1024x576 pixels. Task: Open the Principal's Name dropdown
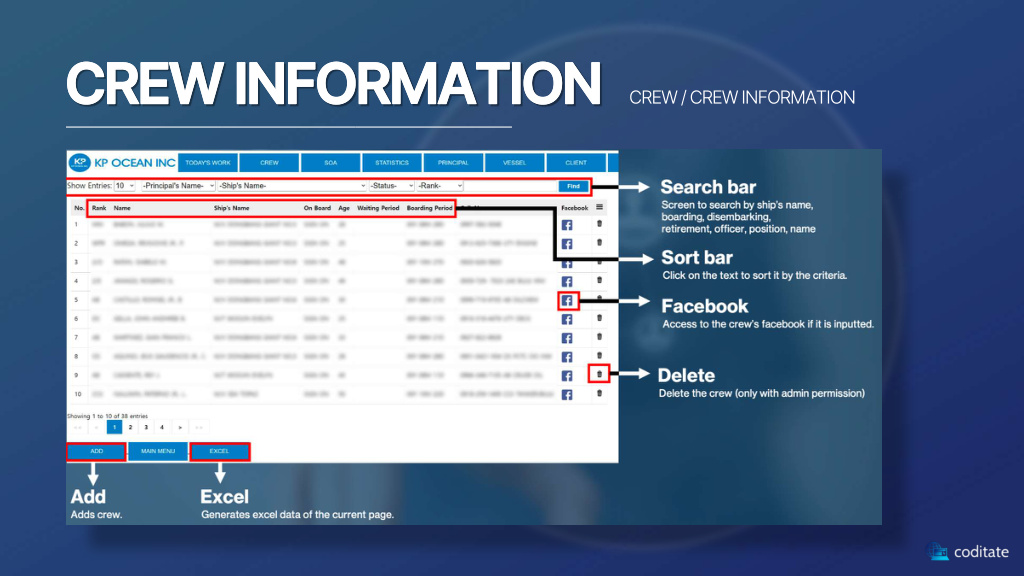[x=178, y=186]
